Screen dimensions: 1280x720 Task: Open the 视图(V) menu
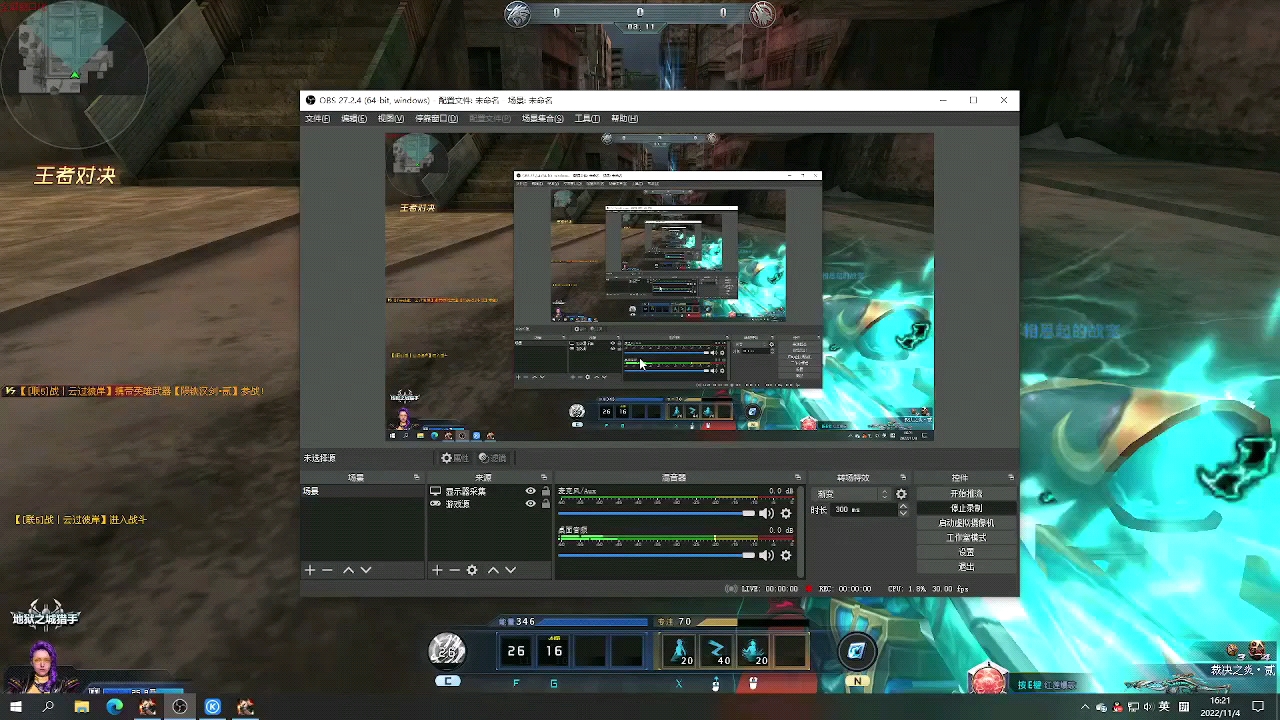coord(391,118)
